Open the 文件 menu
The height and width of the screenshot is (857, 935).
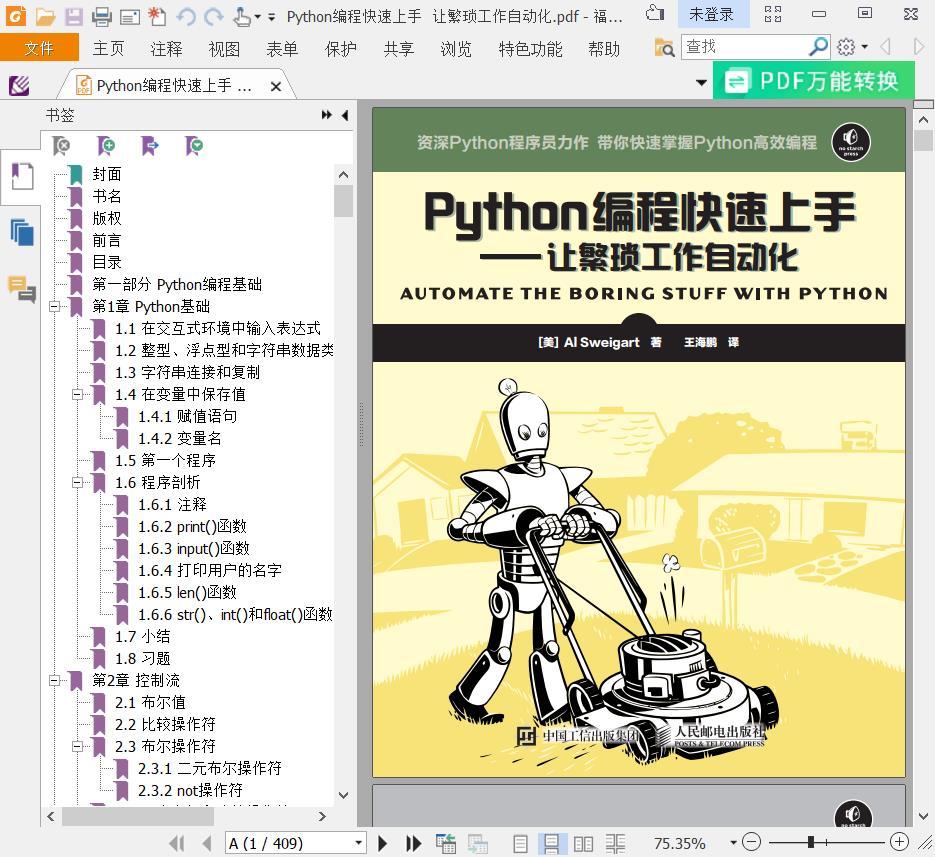point(39,48)
